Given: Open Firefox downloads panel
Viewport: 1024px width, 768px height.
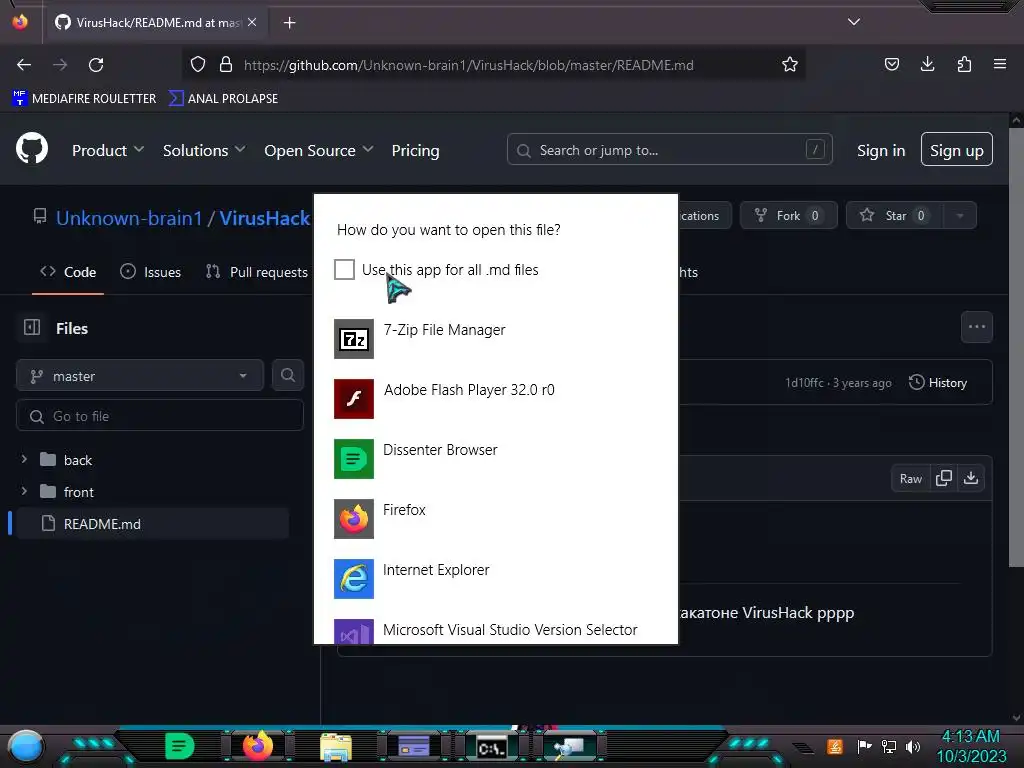Looking at the screenshot, I should coord(927,64).
